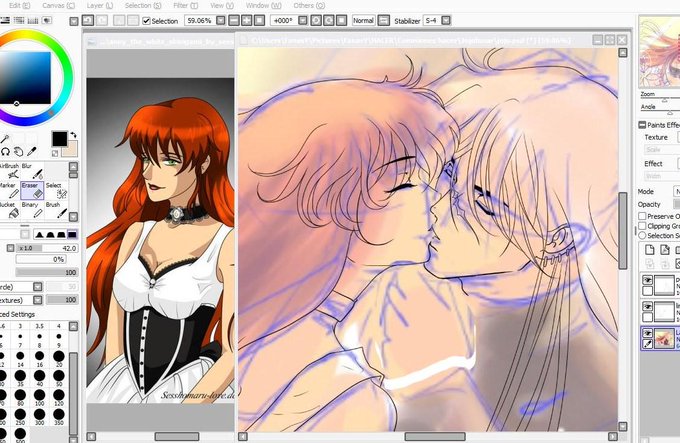Open the Filter menu
Image resolution: width=680 pixels, height=443 pixels.
click(185, 6)
